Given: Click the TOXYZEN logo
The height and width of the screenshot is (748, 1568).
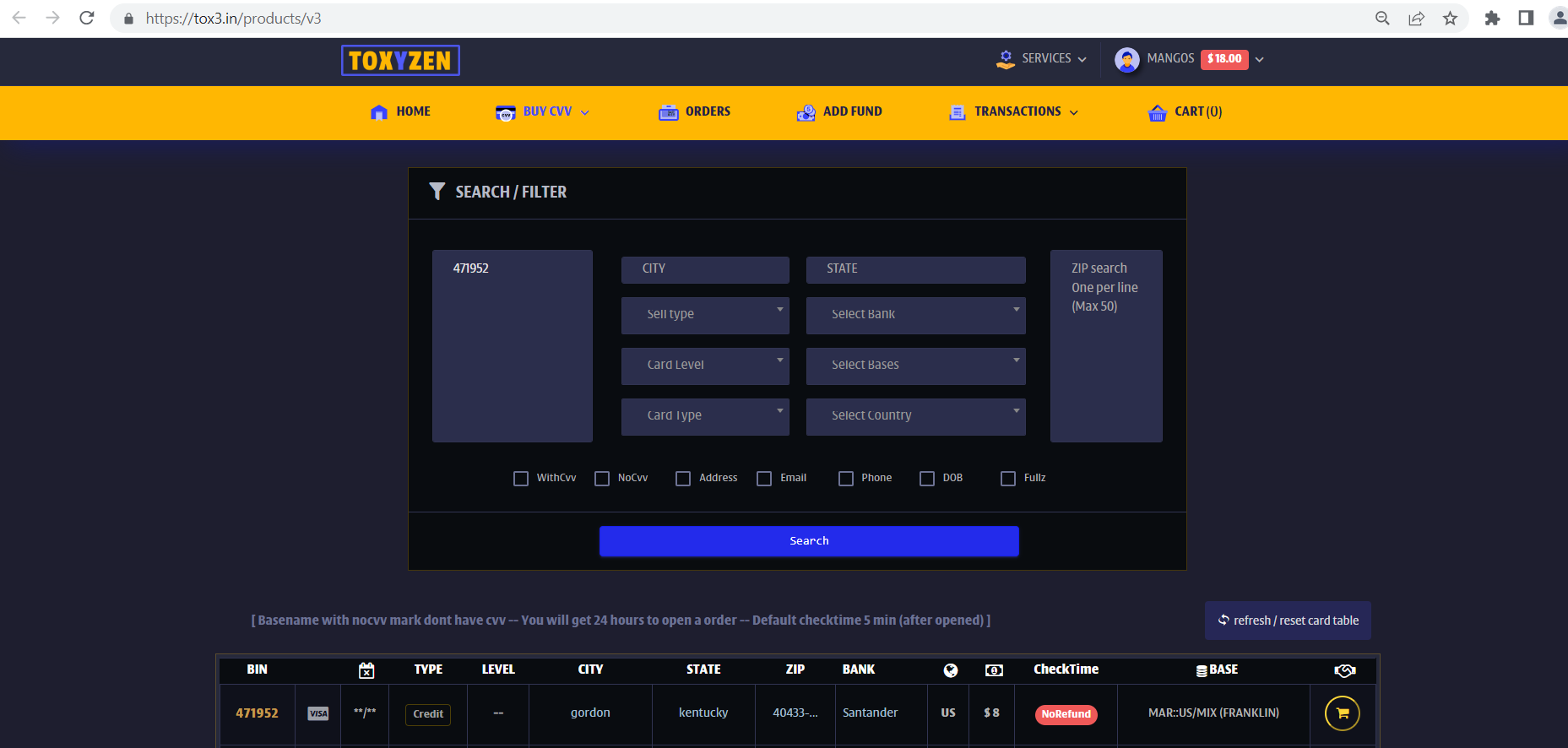Looking at the screenshot, I should click(400, 60).
